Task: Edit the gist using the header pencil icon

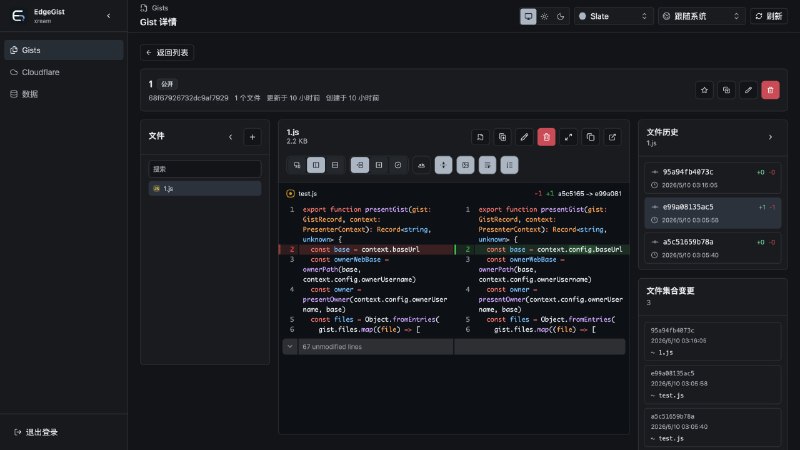Action: pos(748,90)
